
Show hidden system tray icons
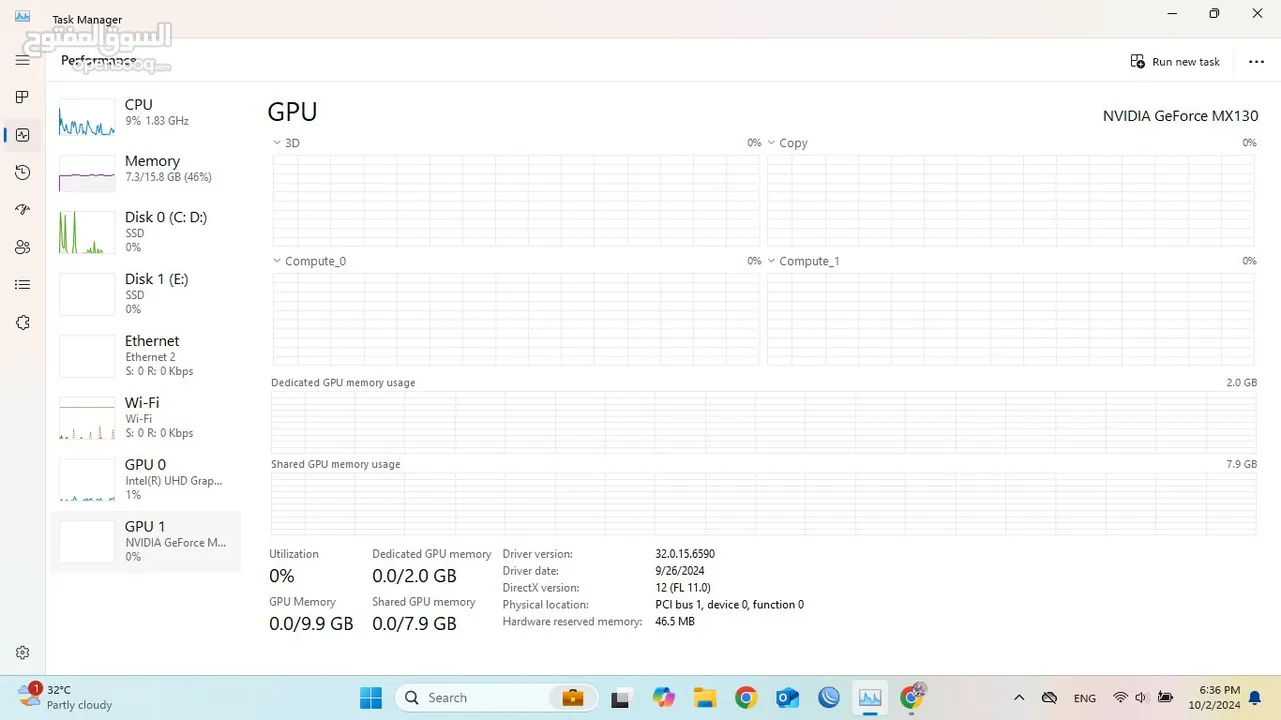pyautogui.click(x=1019, y=698)
